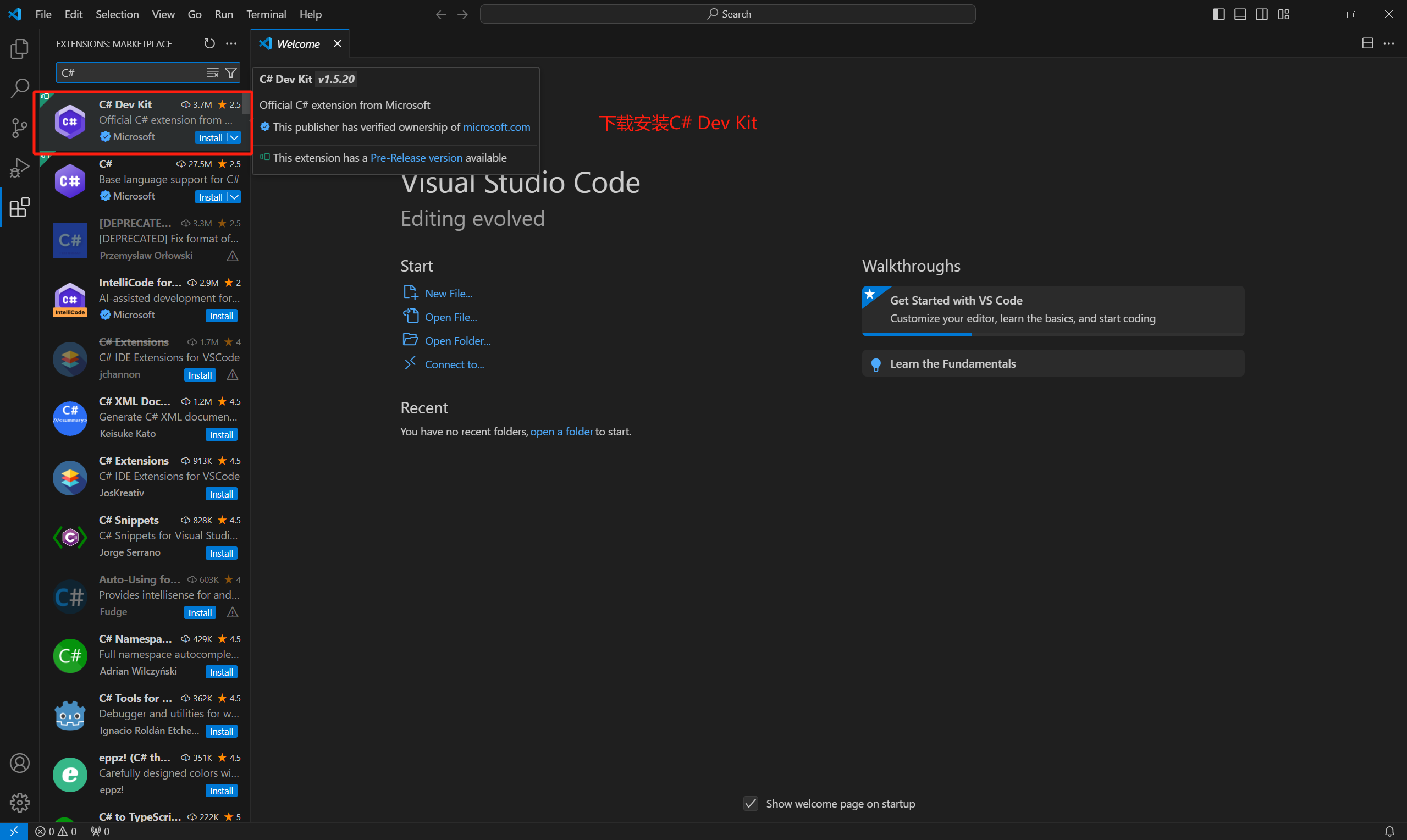Image resolution: width=1407 pixels, height=840 pixels.
Task: Open Run and Debug view
Action: click(x=19, y=168)
